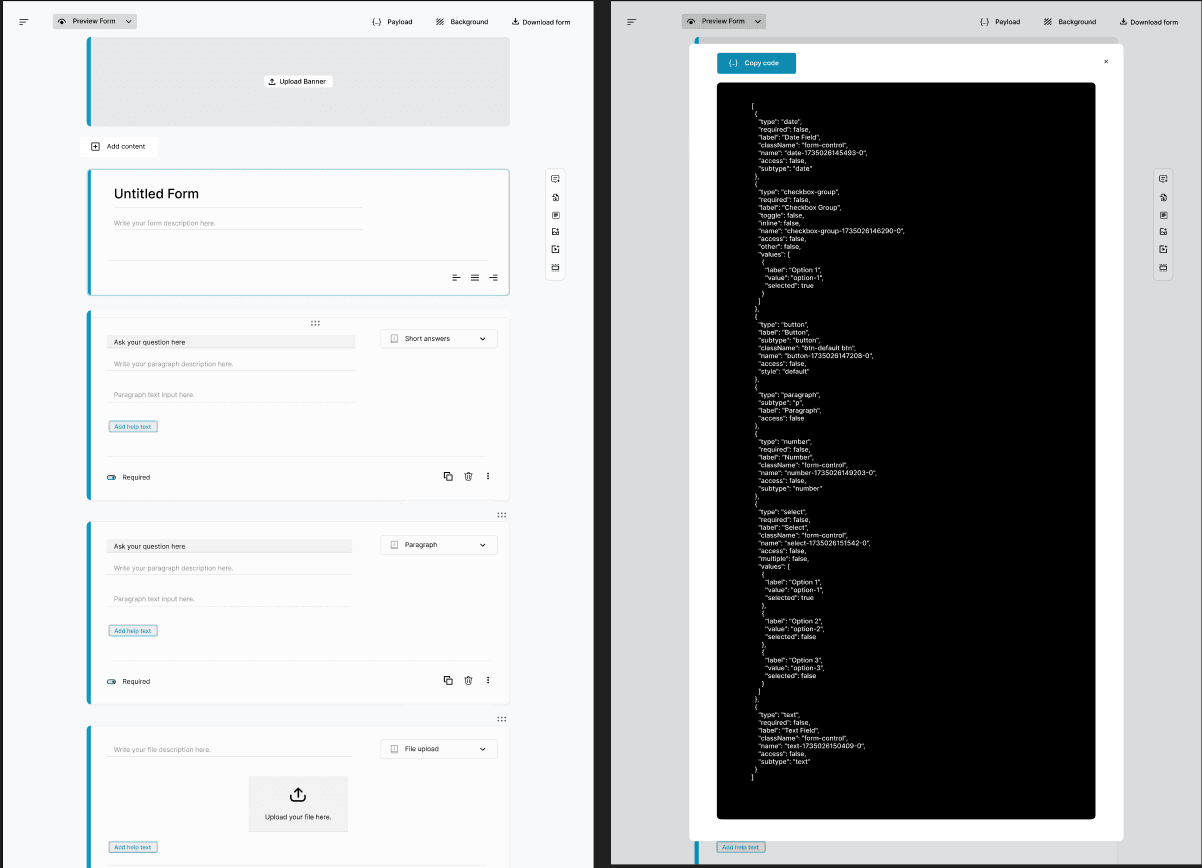Open the Background settings from the top bar
The height and width of the screenshot is (868, 1202).
point(462,21)
